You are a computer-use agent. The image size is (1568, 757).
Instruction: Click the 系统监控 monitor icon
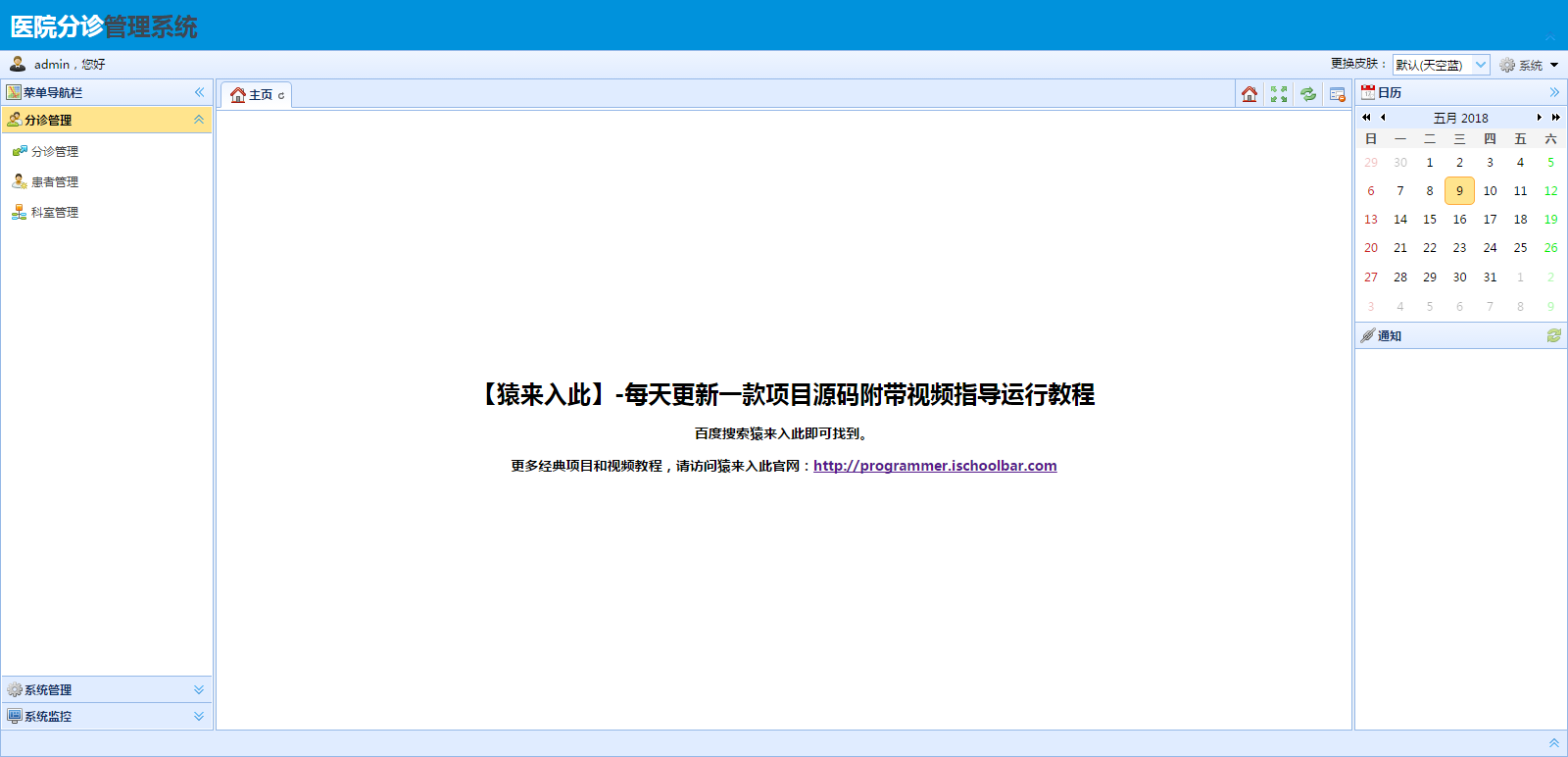click(15, 716)
